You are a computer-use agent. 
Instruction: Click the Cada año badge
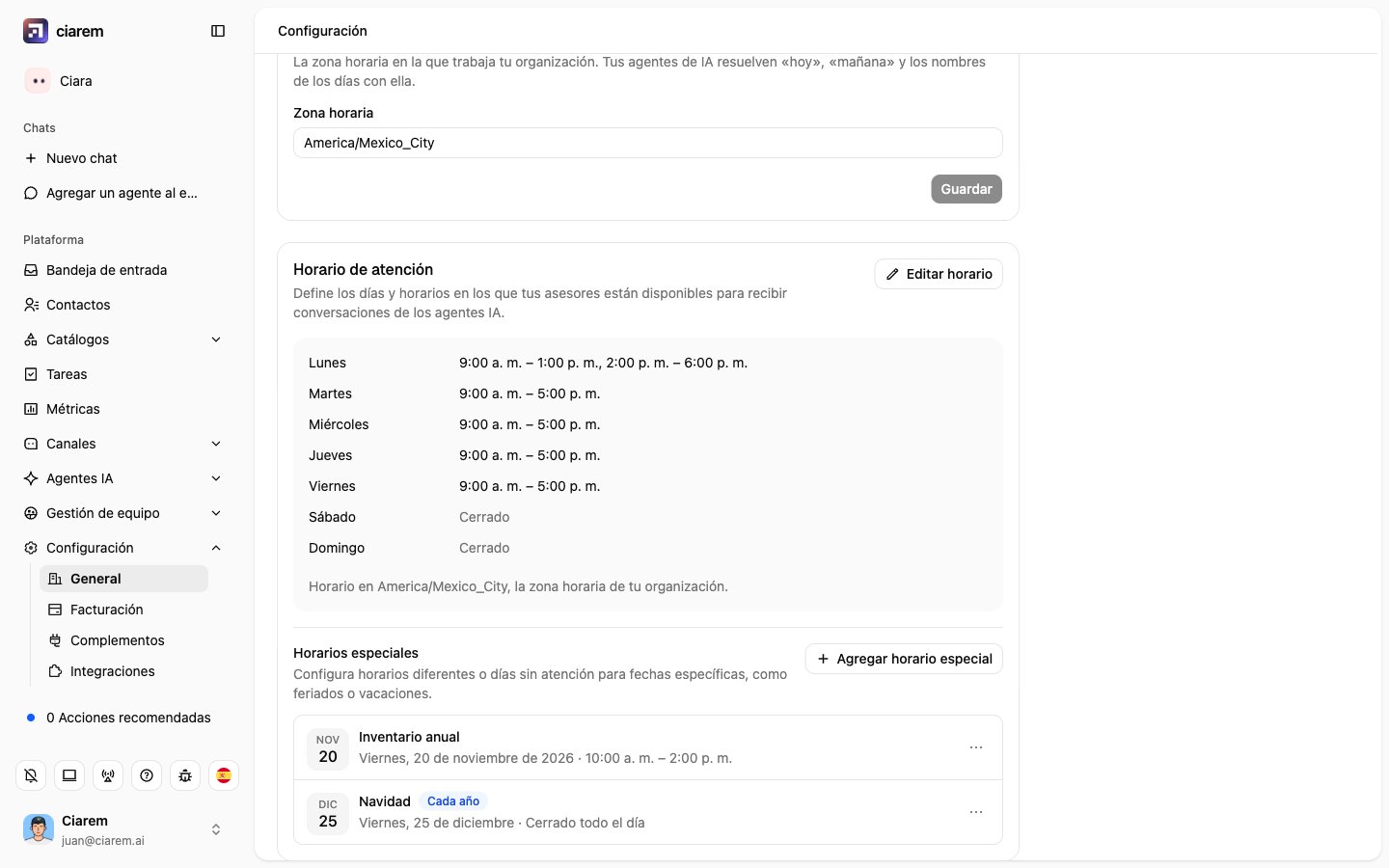453,801
